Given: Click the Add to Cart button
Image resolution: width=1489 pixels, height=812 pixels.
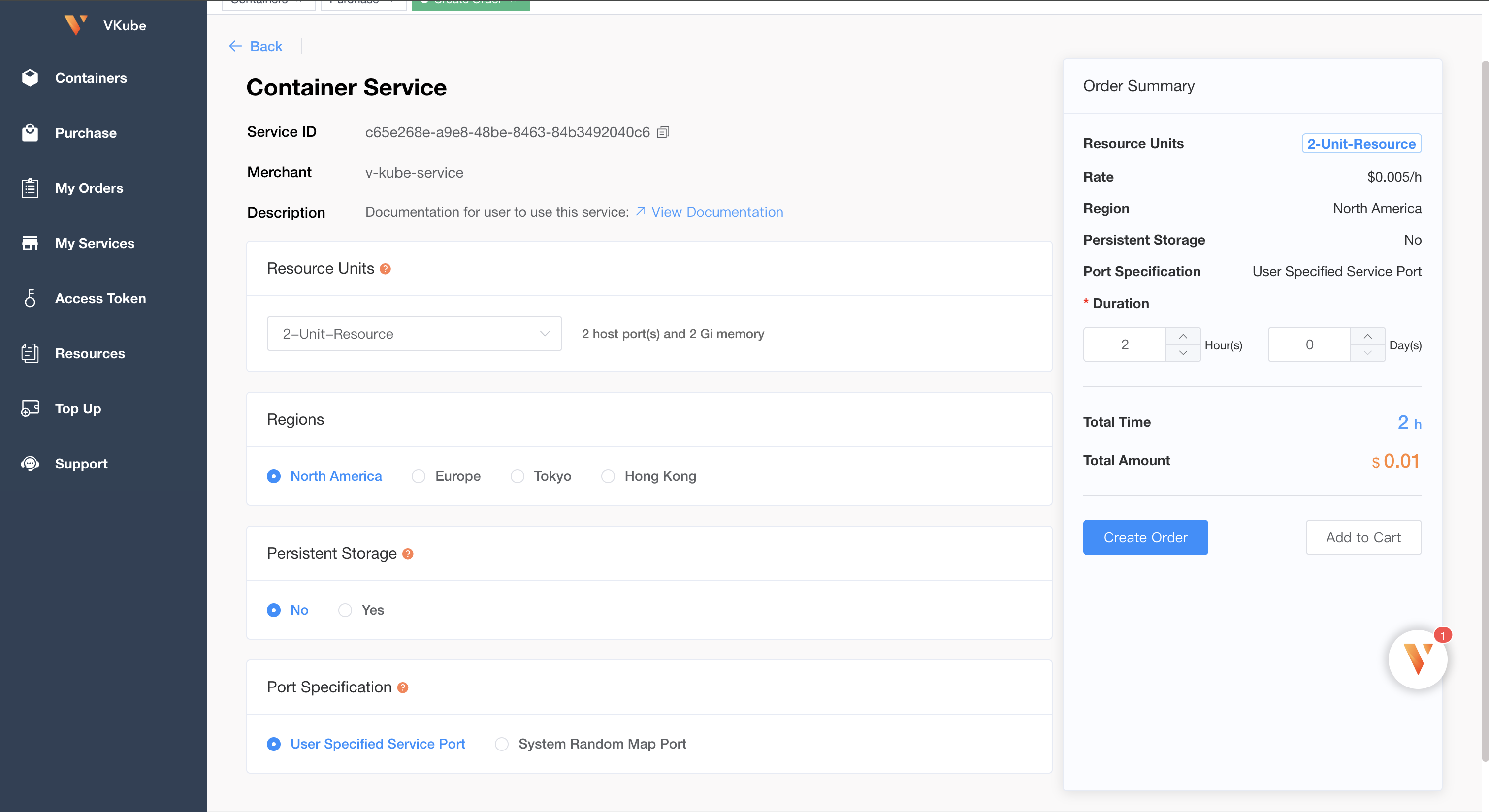Looking at the screenshot, I should tap(1363, 537).
